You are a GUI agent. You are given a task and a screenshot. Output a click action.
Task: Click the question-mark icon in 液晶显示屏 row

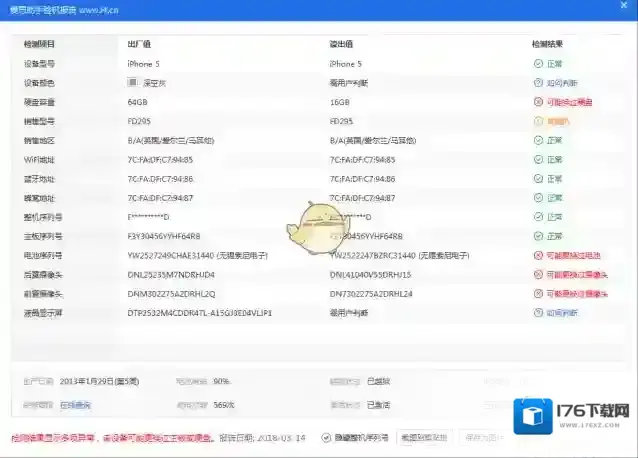(x=538, y=313)
